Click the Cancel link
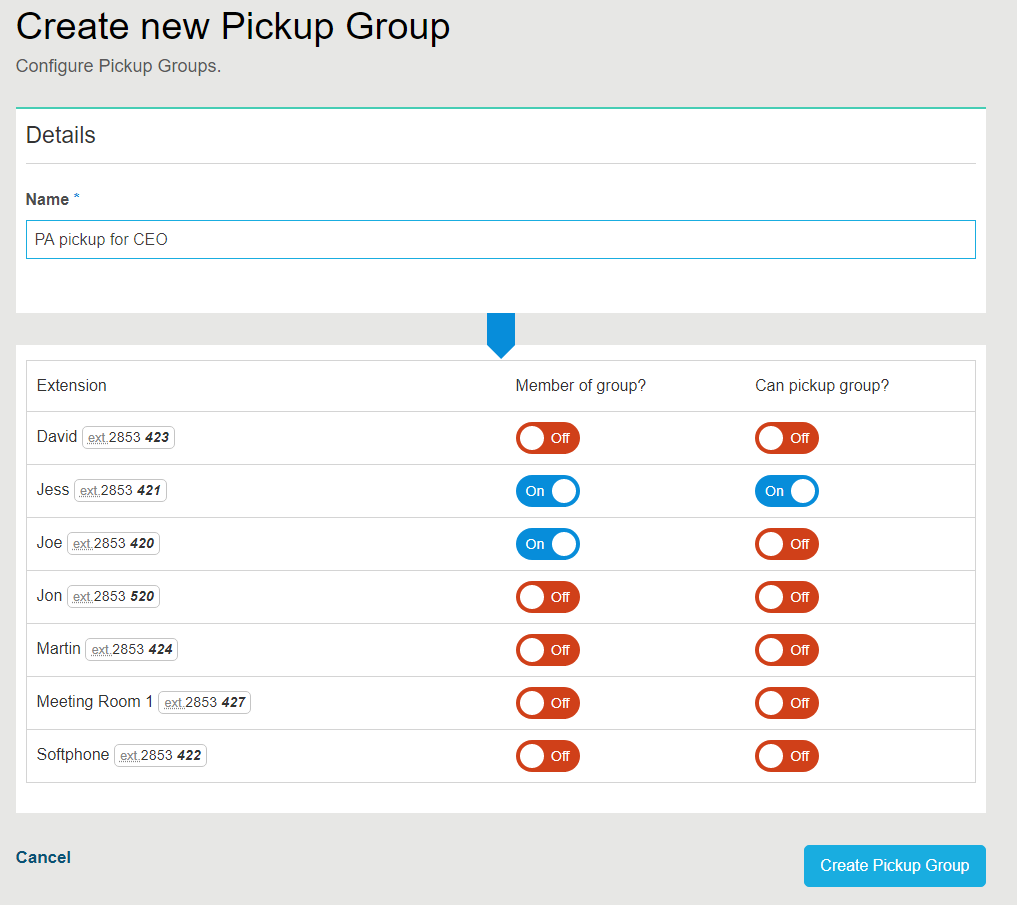This screenshot has width=1017, height=905. 43,857
